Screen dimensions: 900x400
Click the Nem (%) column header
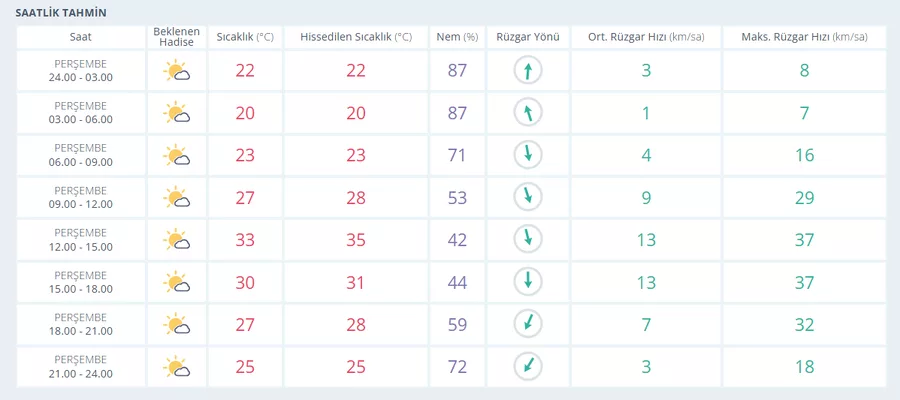tap(457, 37)
